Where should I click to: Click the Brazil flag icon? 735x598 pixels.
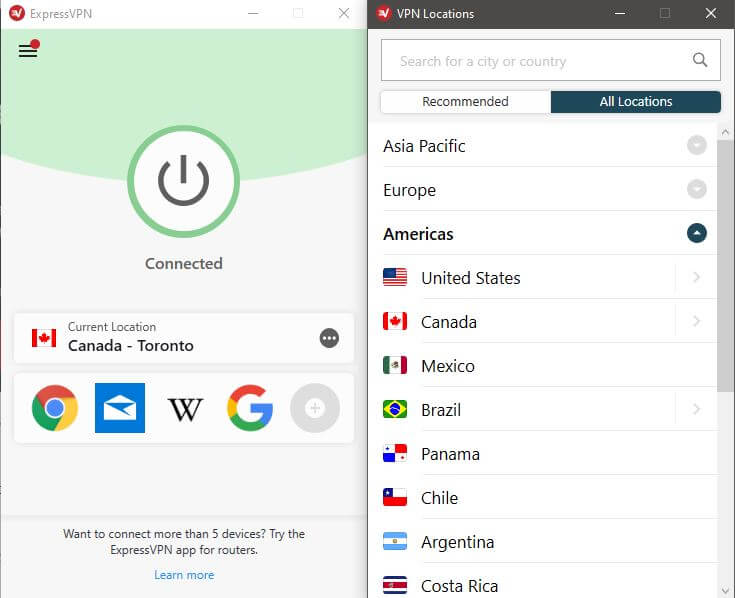tap(395, 409)
